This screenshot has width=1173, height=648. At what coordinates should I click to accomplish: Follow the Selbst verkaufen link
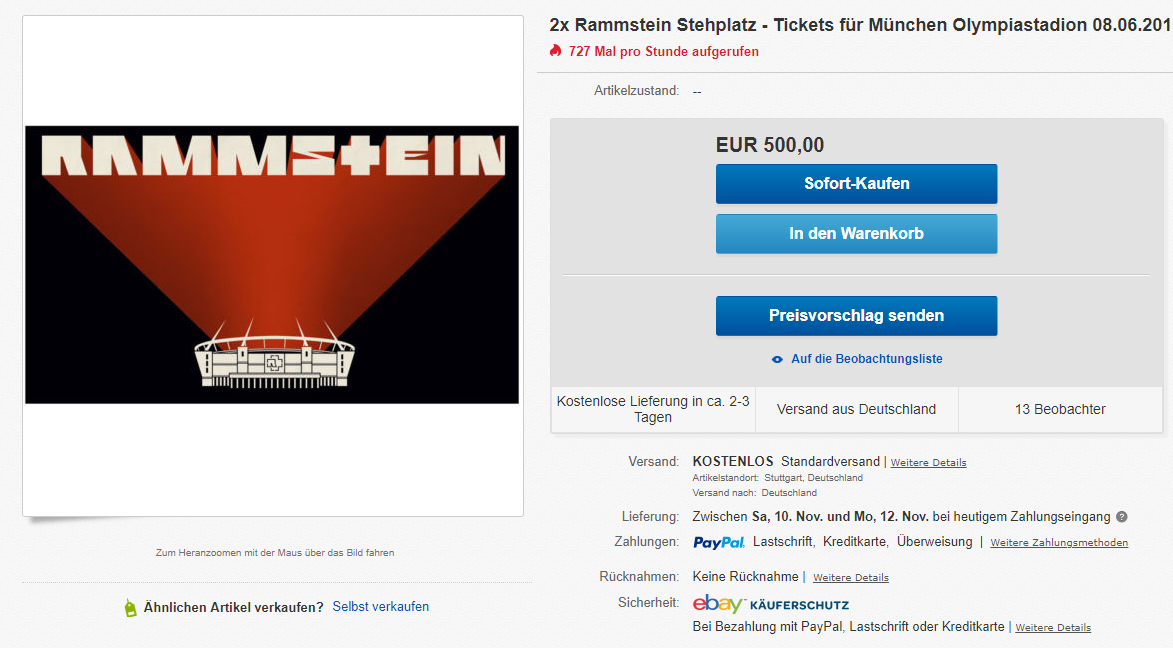pos(381,607)
